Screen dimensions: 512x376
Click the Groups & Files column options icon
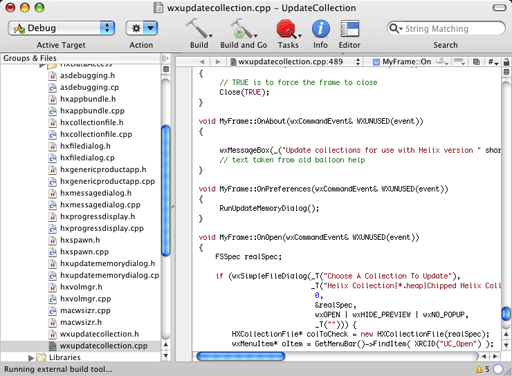tap(165, 58)
